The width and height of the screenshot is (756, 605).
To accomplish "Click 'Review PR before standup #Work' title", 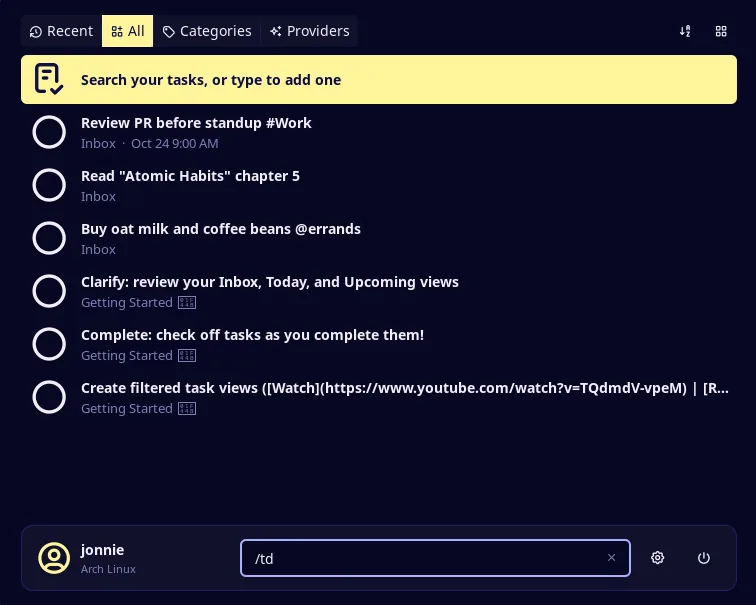I will pyautogui.click(x=196, y=123).
